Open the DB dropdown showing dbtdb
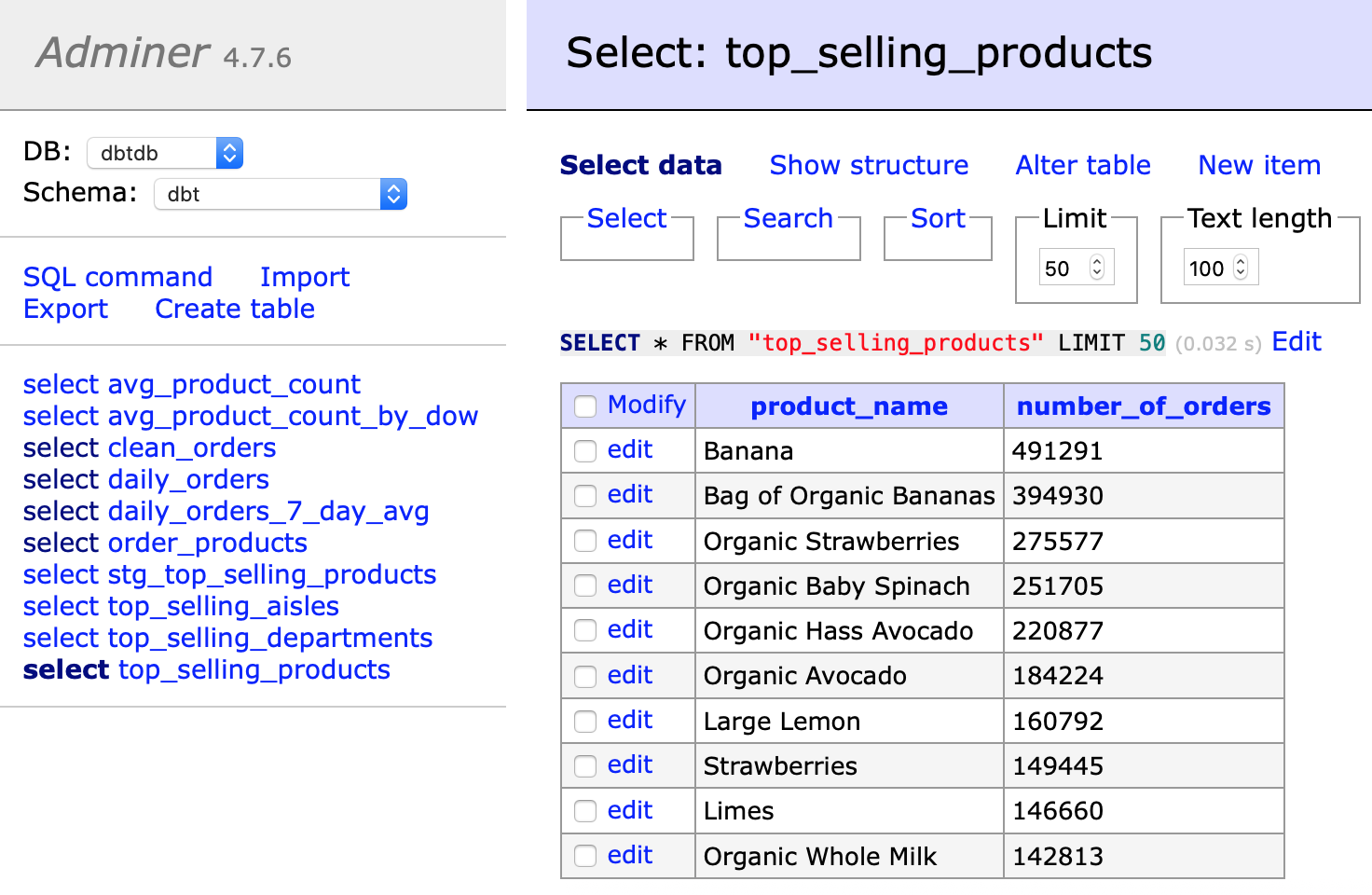Screen dimensions: 1372x895 coord(165,153)
